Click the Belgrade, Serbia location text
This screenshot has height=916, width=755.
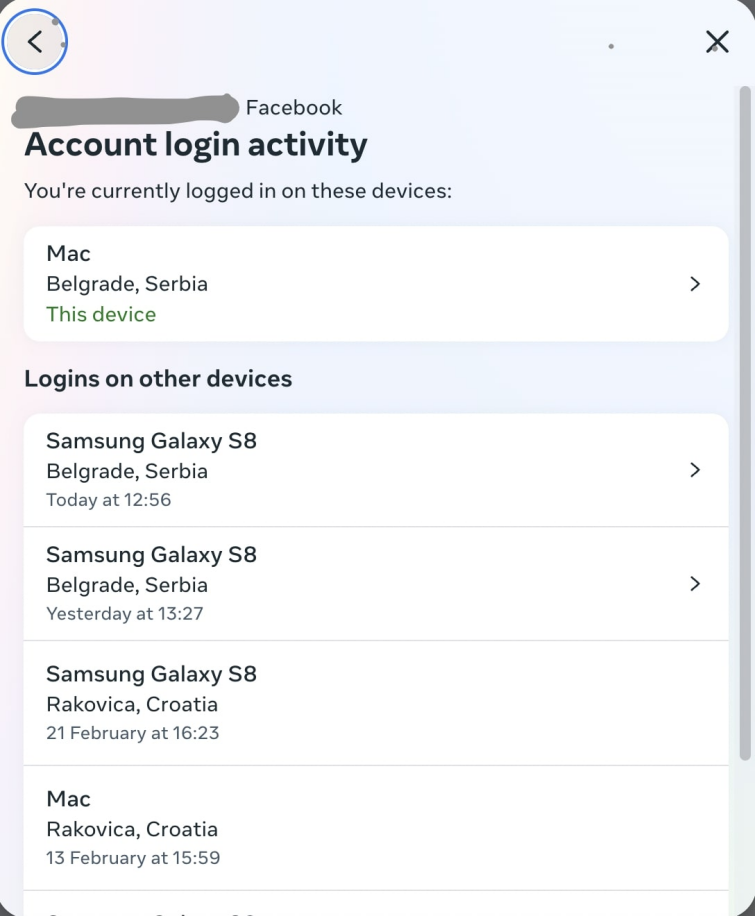[x=127, y=284]
